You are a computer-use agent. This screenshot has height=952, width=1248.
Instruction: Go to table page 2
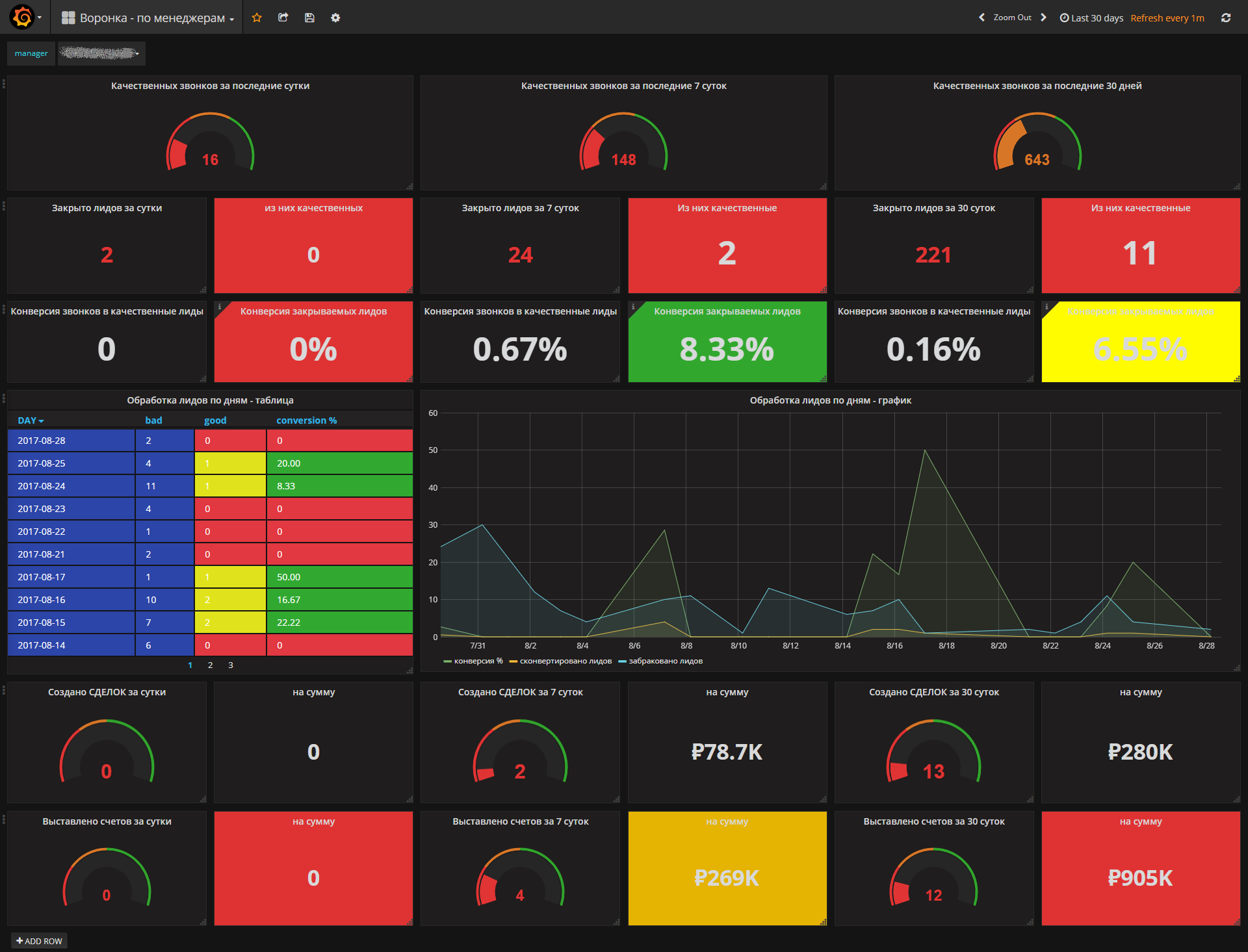[x=210, y=665]
